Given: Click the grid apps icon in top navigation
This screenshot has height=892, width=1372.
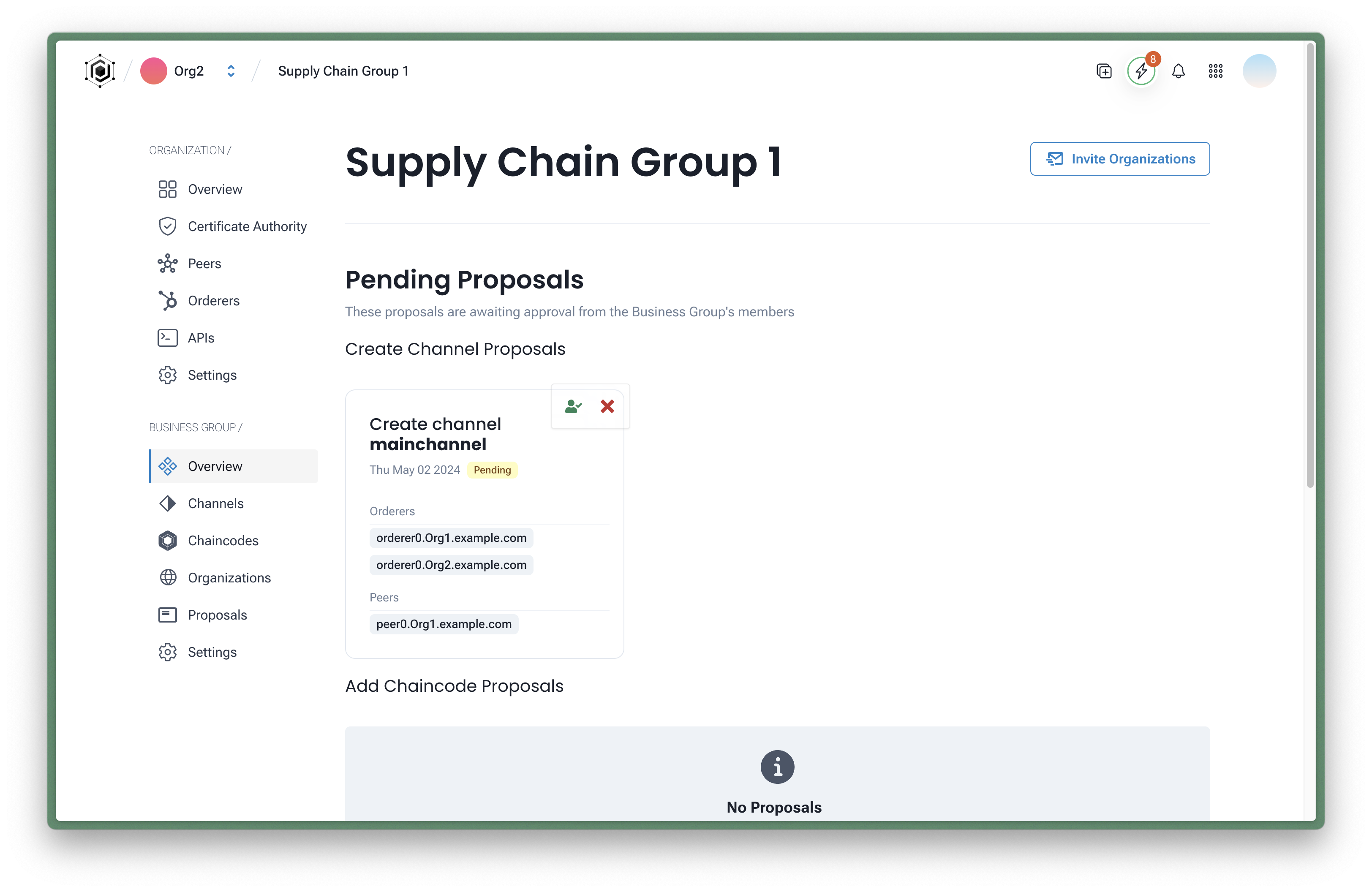Looking at the screenshot, I should 1216,71.
